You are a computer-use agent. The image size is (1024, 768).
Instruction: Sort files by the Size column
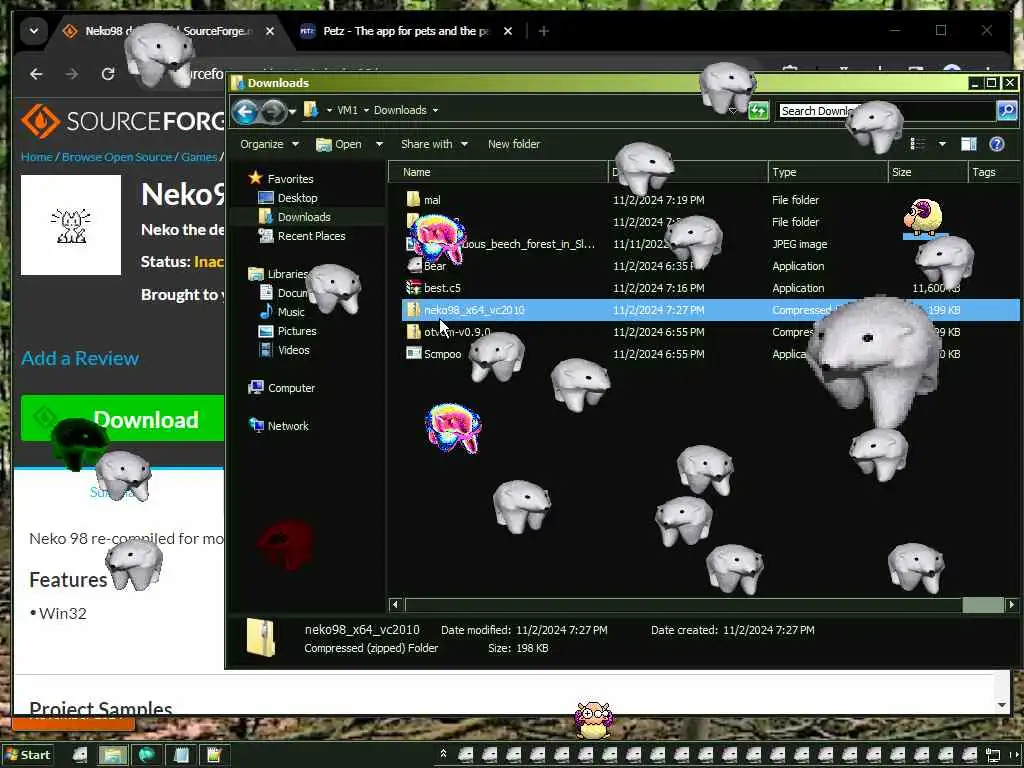pyautogui.click(x=927, y=172)
